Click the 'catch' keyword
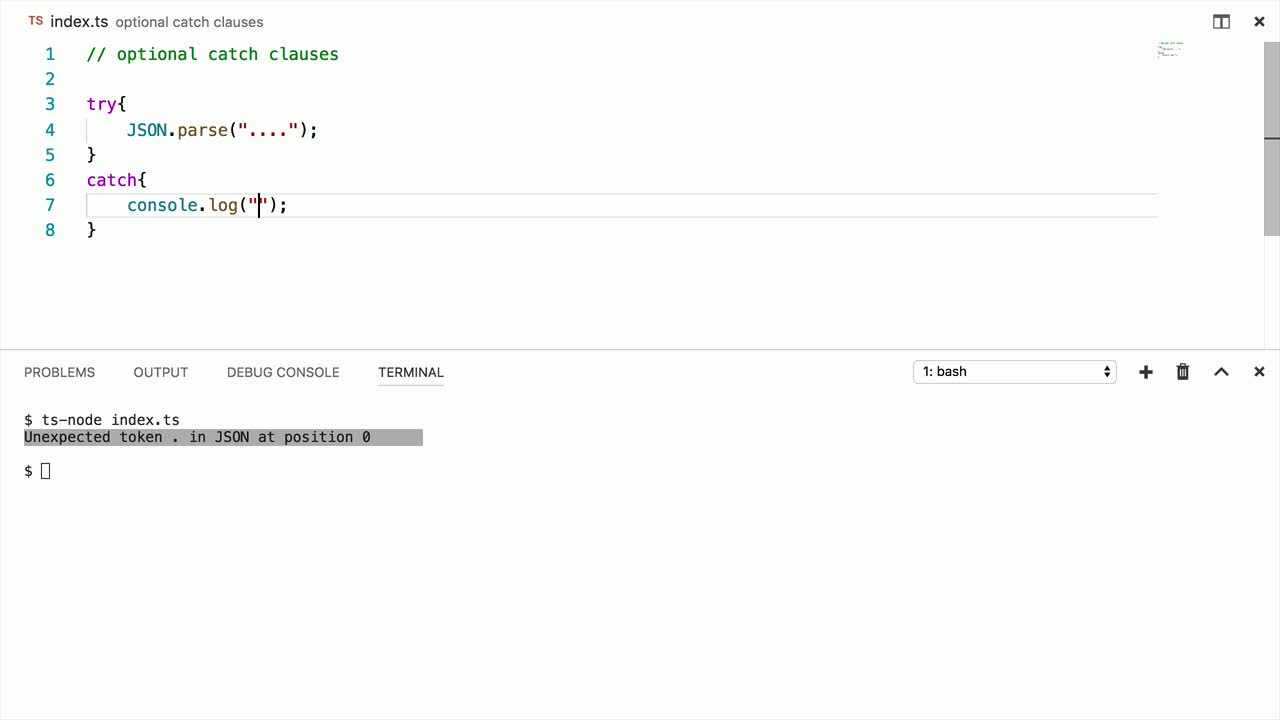Viewport: 1280px width, 720px height. coord(112,180)
